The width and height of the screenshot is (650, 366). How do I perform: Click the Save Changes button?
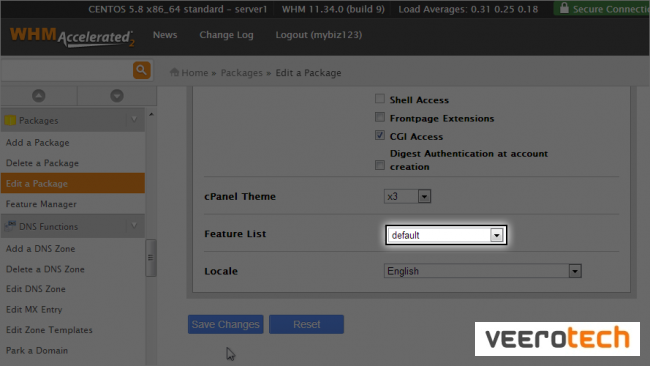(226, 324)
